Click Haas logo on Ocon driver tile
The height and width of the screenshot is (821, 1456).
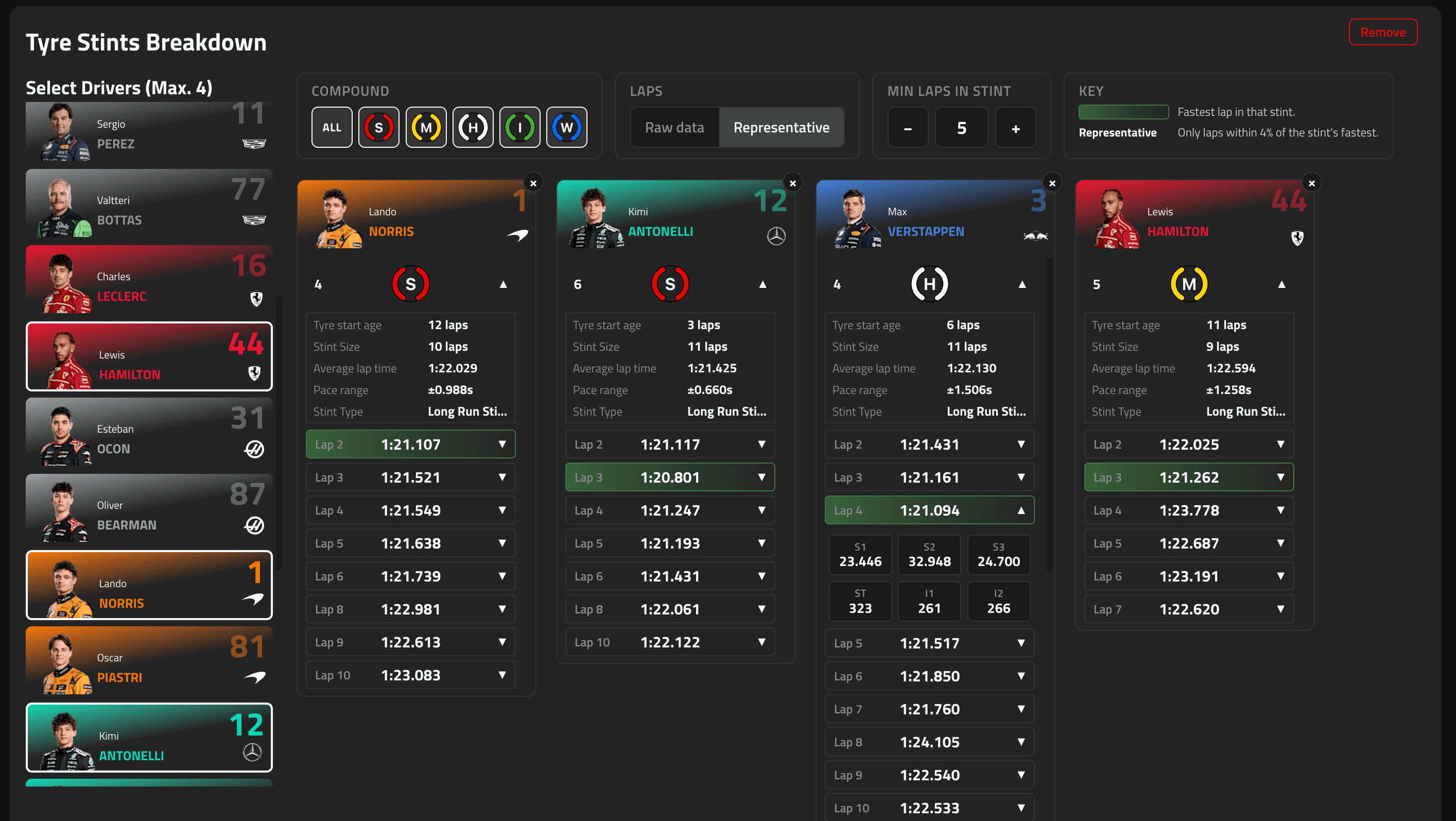(x=254, y=449)
